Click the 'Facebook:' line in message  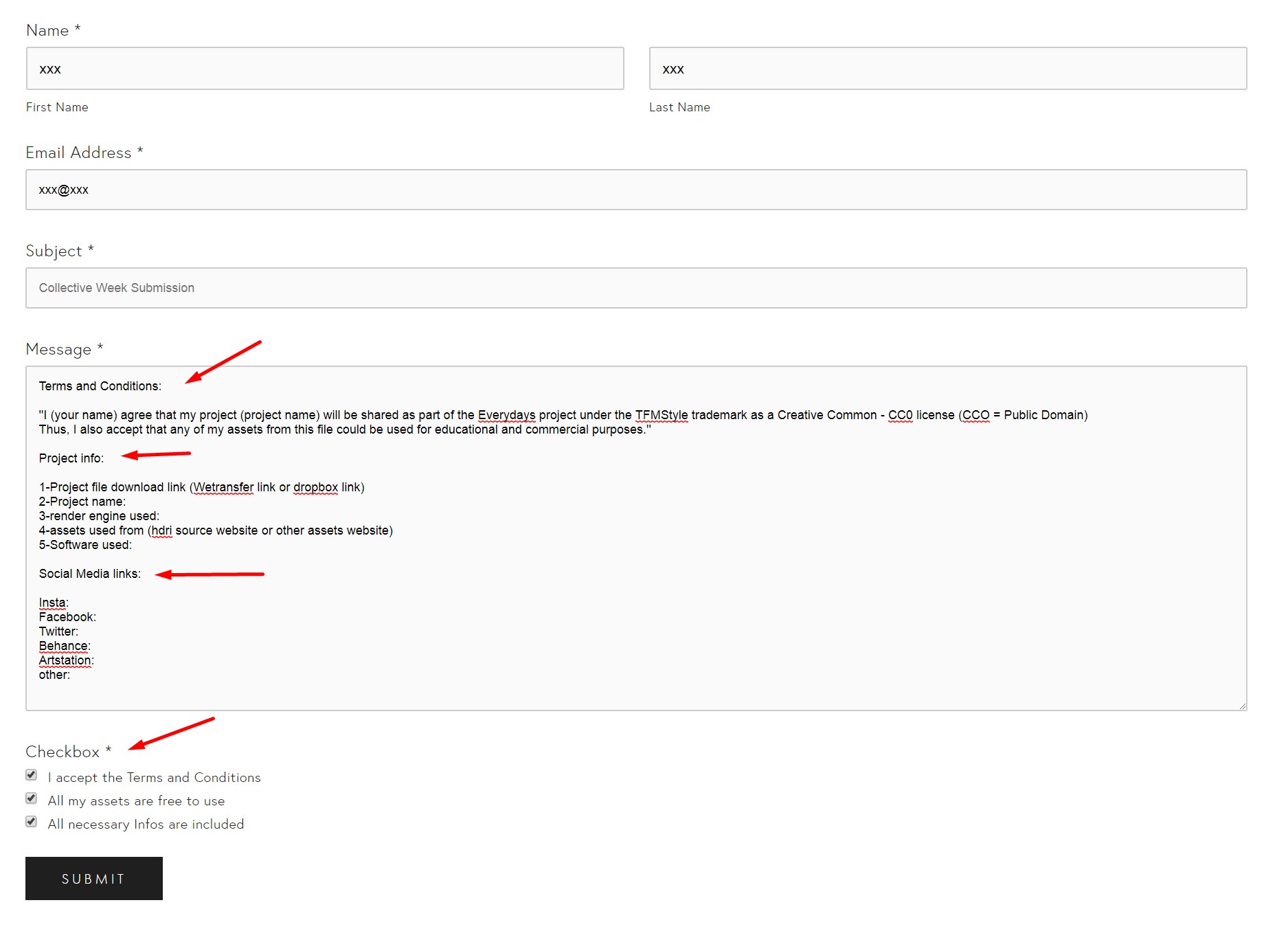(67, 617)
